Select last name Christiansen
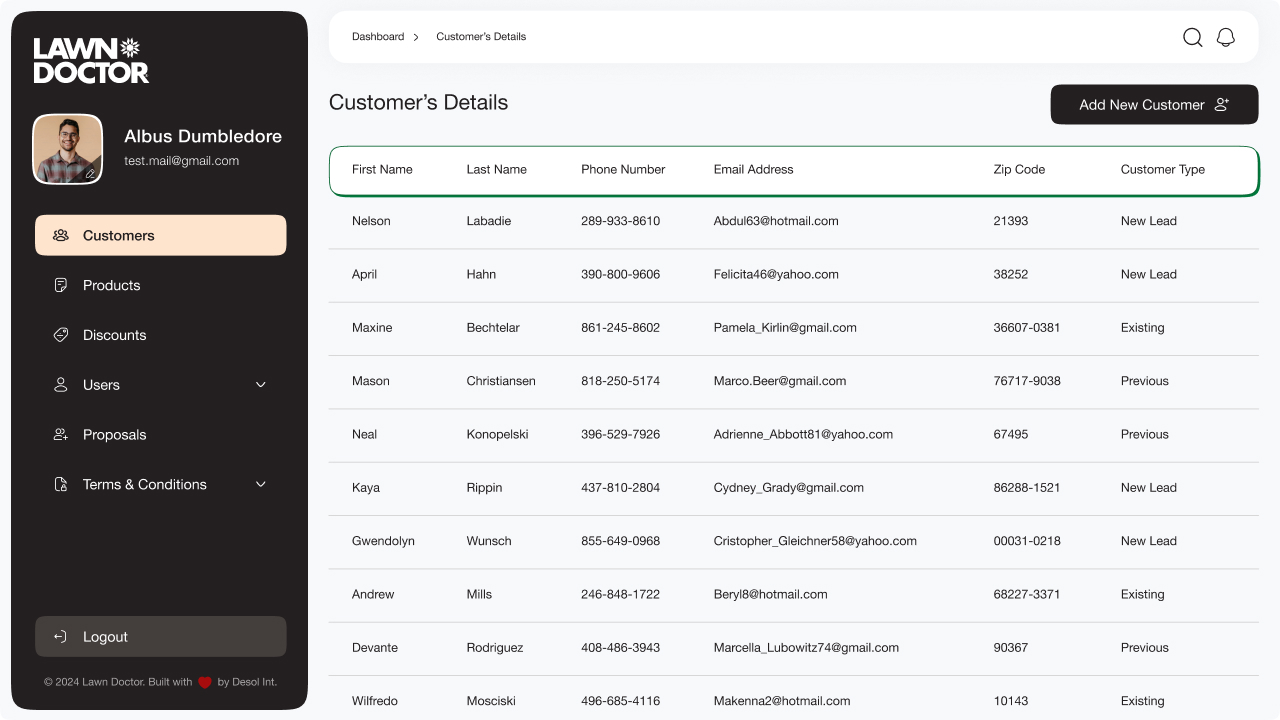Image resolution: width=1280 pixels, height=720 pixels. click(501, 381)
